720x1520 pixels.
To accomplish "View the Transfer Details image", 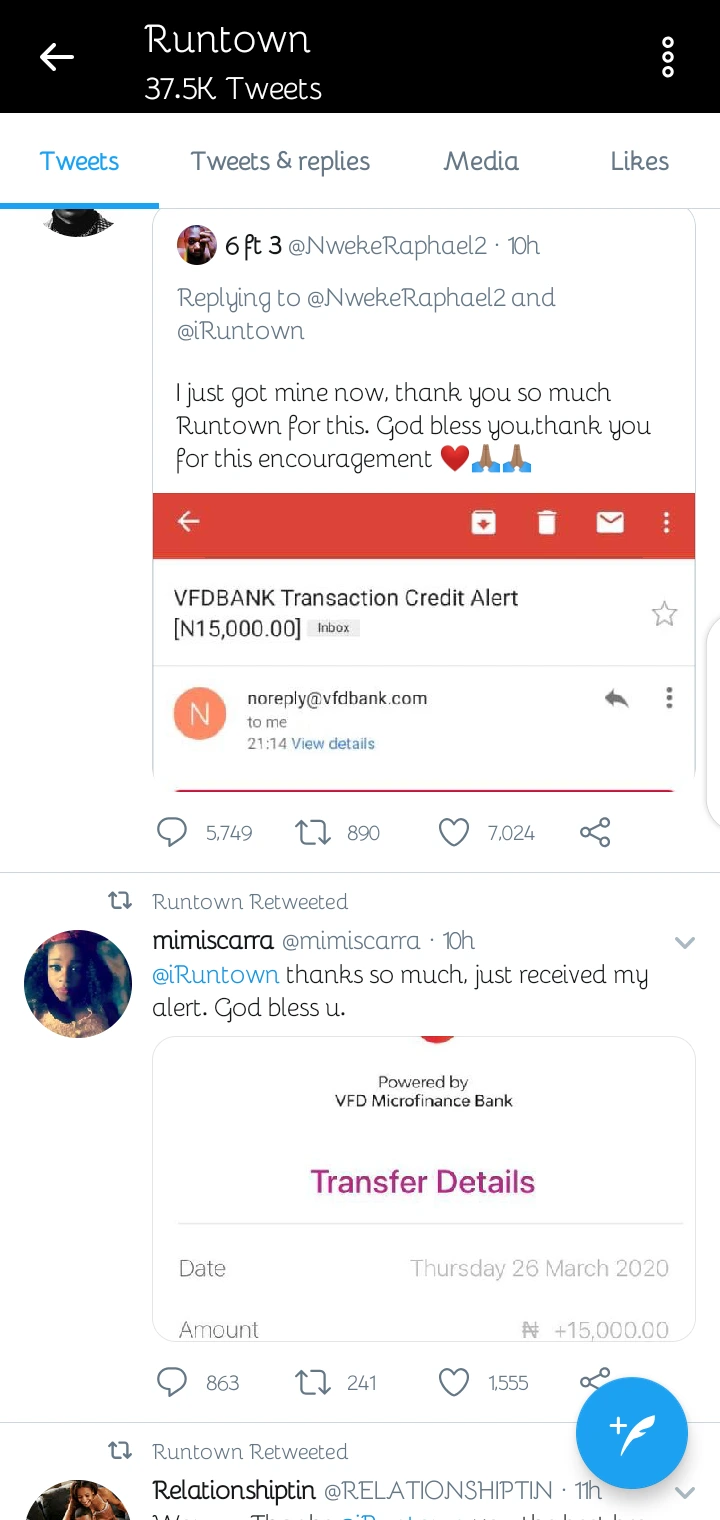I will point(423,1190).
